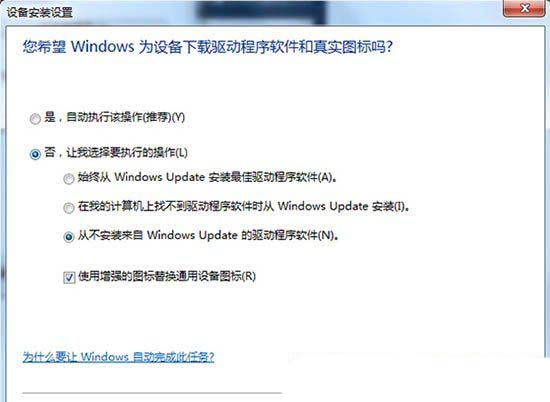550x402 pixels.
Task: Select the 否，让我选择要执行的操作 radio button
Action: pyautogui.click(x=35, y=154)
